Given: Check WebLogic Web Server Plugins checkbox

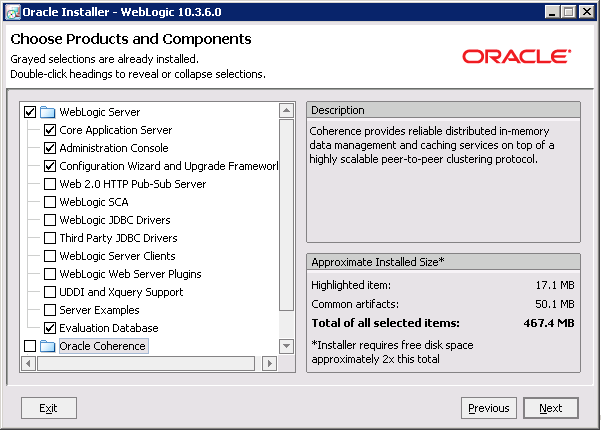Looking at the screenshot, I should coord(50,274).
